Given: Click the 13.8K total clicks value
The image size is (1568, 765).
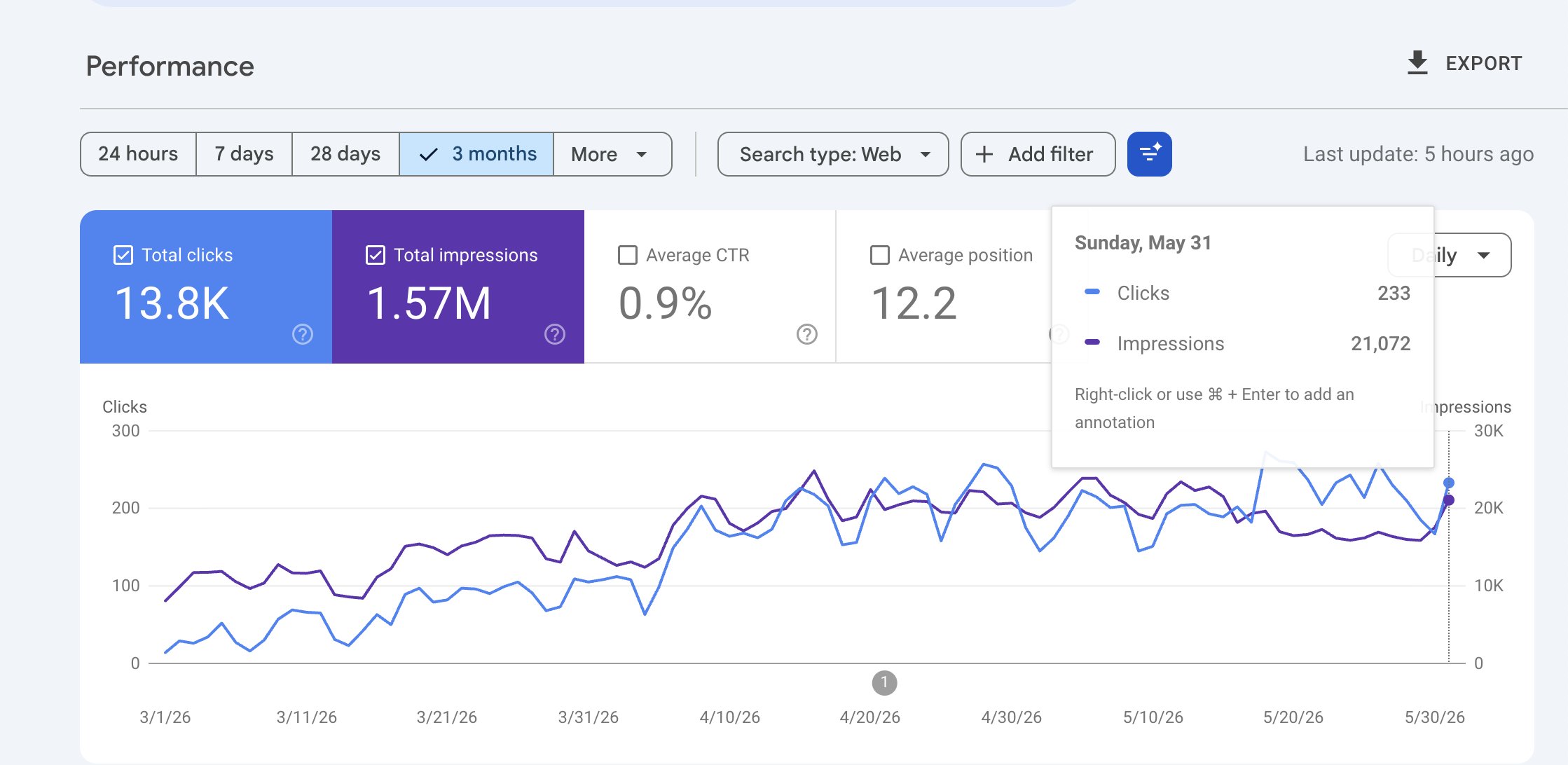Looking at the screenshot, I should point(172,303).
